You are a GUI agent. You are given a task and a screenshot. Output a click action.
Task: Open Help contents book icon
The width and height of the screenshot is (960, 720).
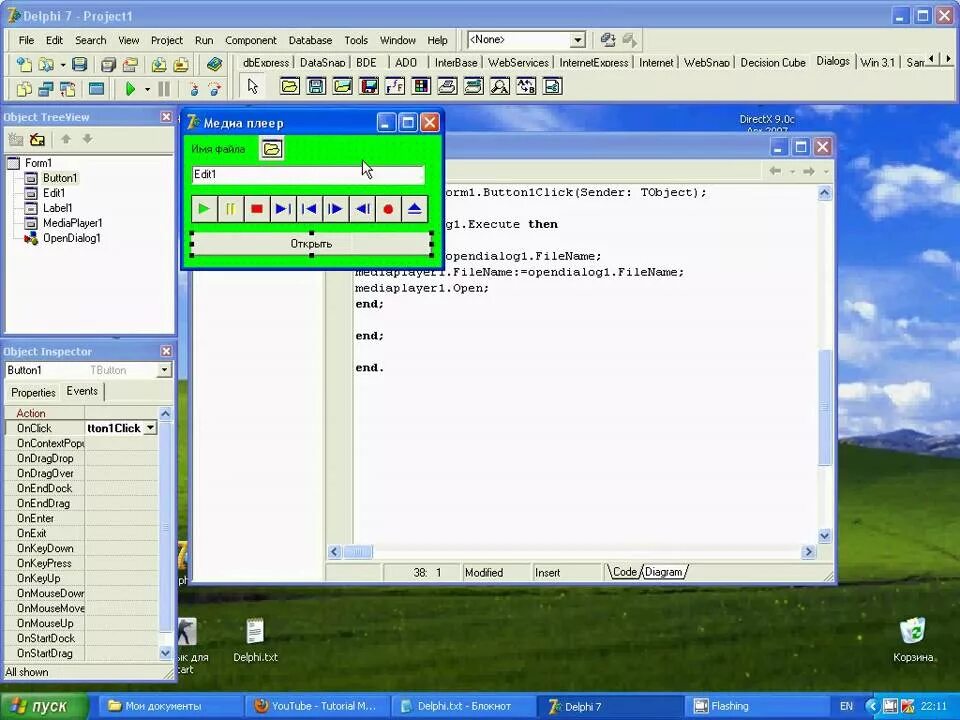(214, 64)
